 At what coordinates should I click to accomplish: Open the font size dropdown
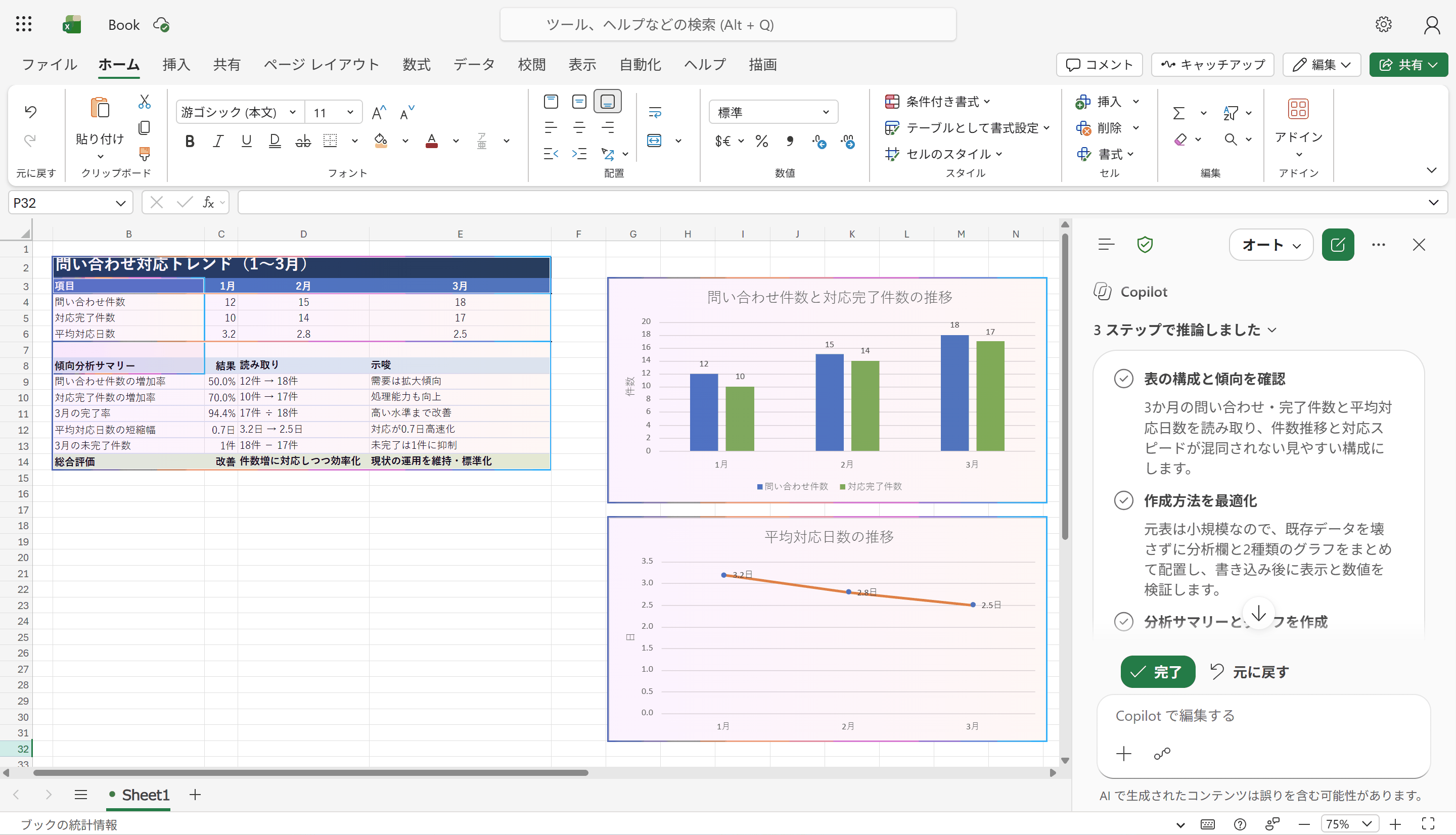coord(350,112)
